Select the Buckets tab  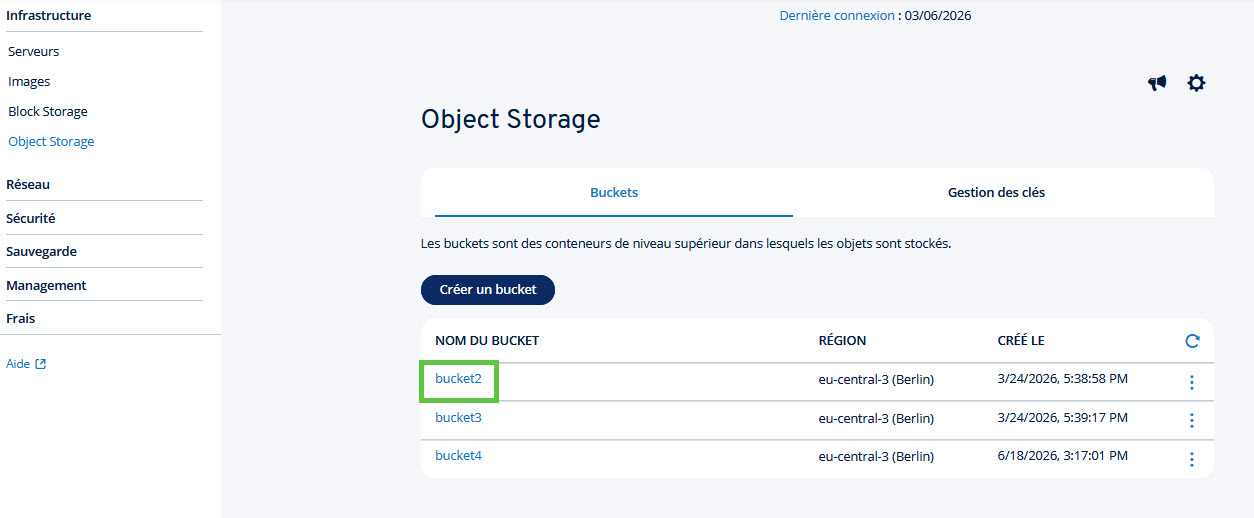coord(614,192)
